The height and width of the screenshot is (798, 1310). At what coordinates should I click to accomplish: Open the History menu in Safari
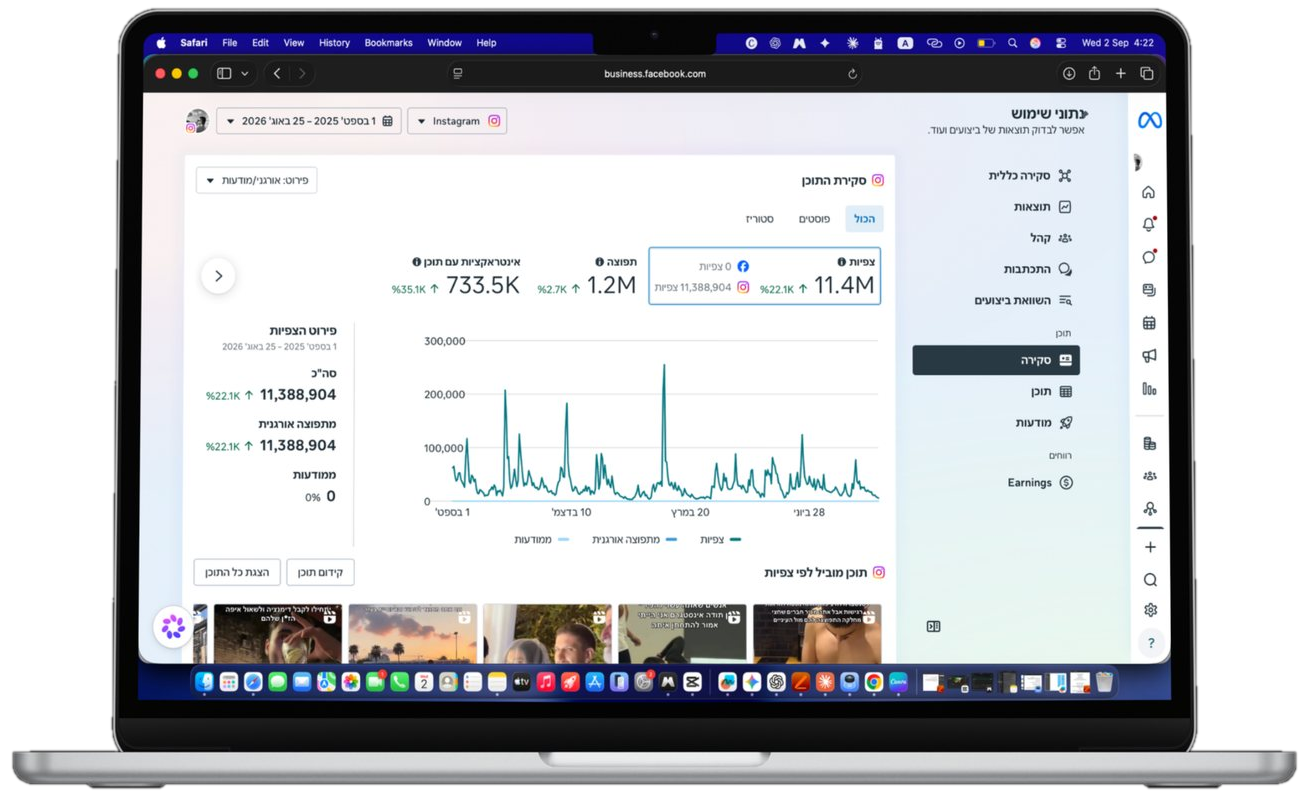[x=334, y=43]
